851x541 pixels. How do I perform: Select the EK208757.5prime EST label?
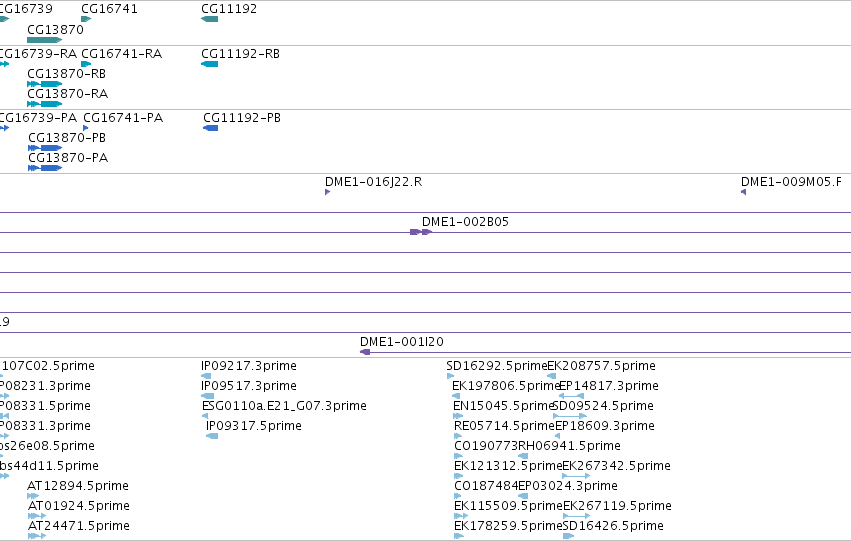(x=601, y=366)
